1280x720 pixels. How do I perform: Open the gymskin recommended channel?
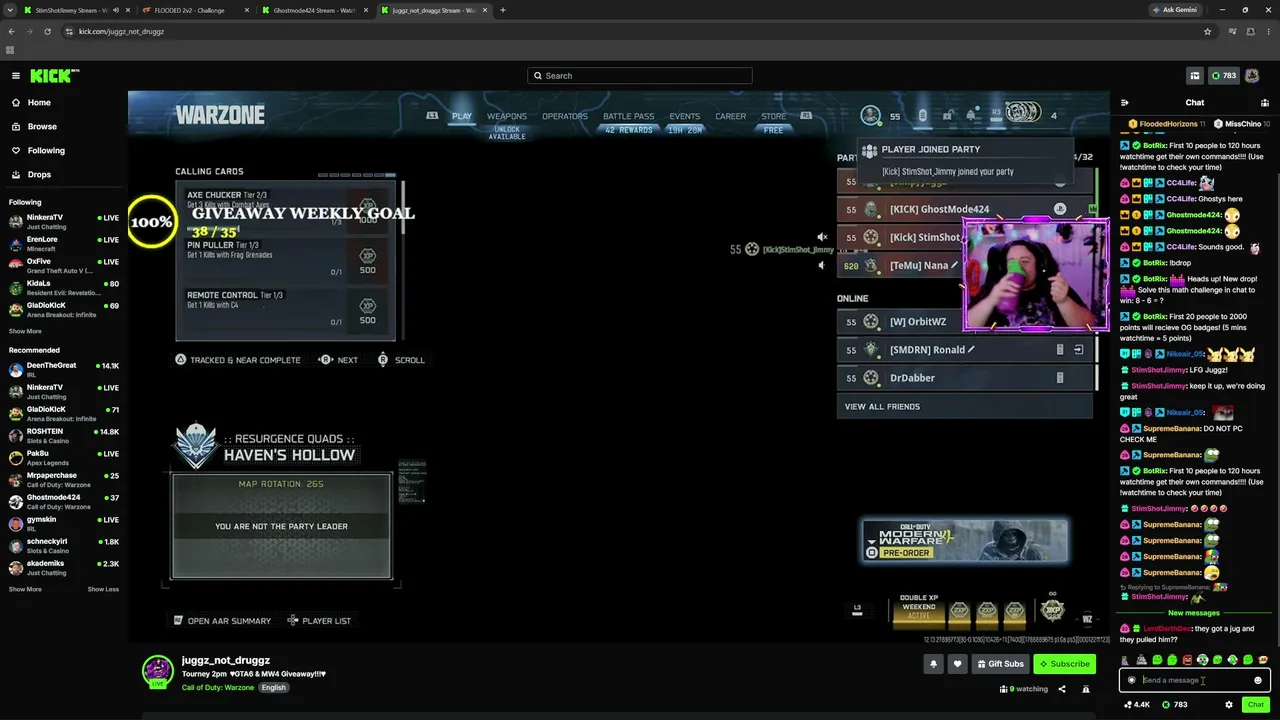pyautogui.click(x=63, y=524)
